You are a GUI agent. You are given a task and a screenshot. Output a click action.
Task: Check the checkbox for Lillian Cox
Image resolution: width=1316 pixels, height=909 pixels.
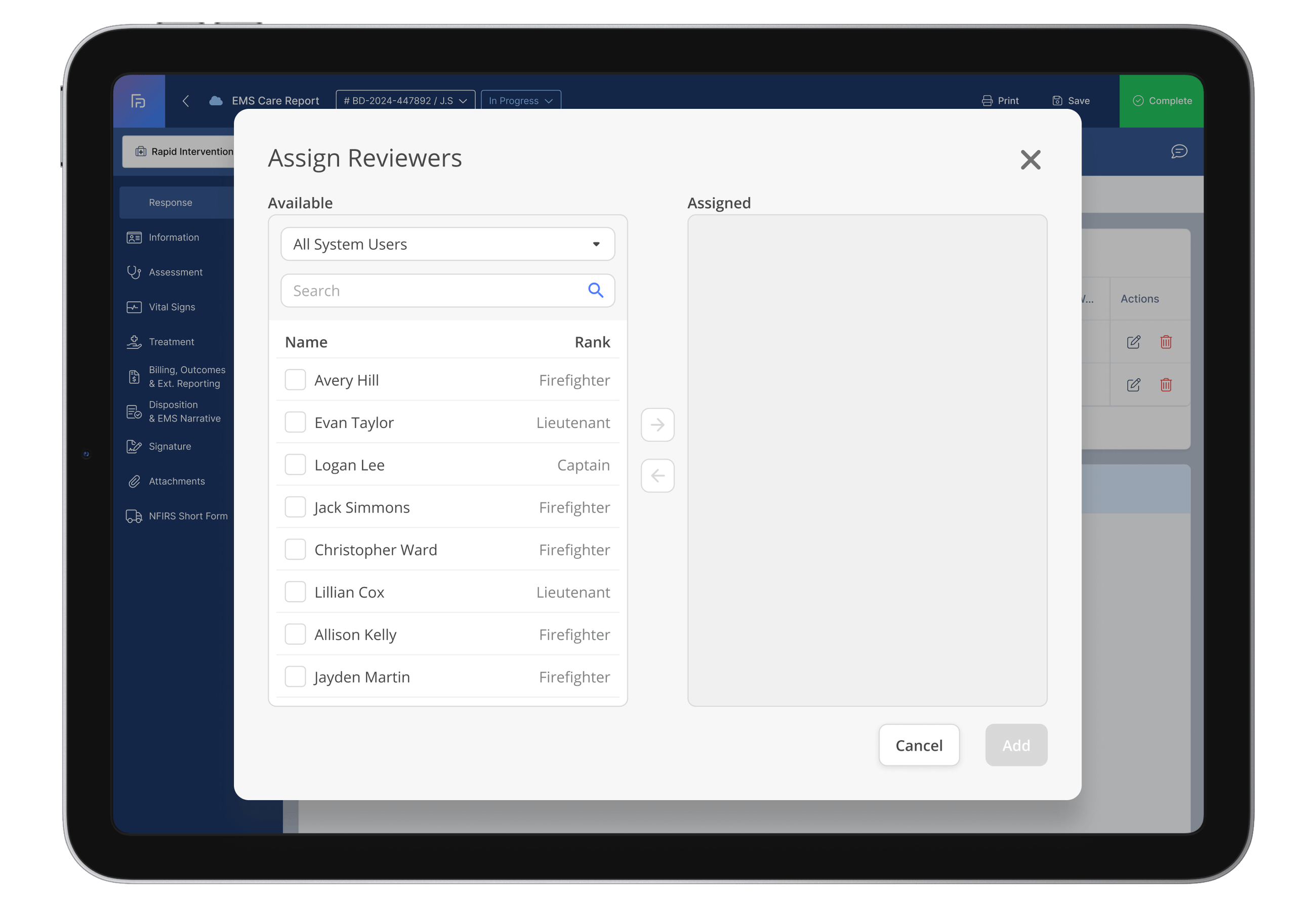296,591
